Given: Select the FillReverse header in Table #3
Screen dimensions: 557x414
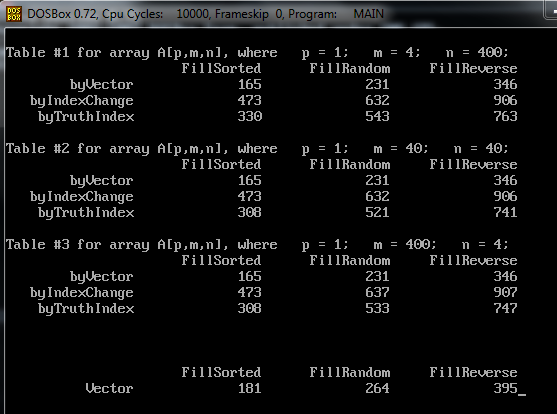Looking at the screenshot, I should pyautogui.click(x=473, y=260).
